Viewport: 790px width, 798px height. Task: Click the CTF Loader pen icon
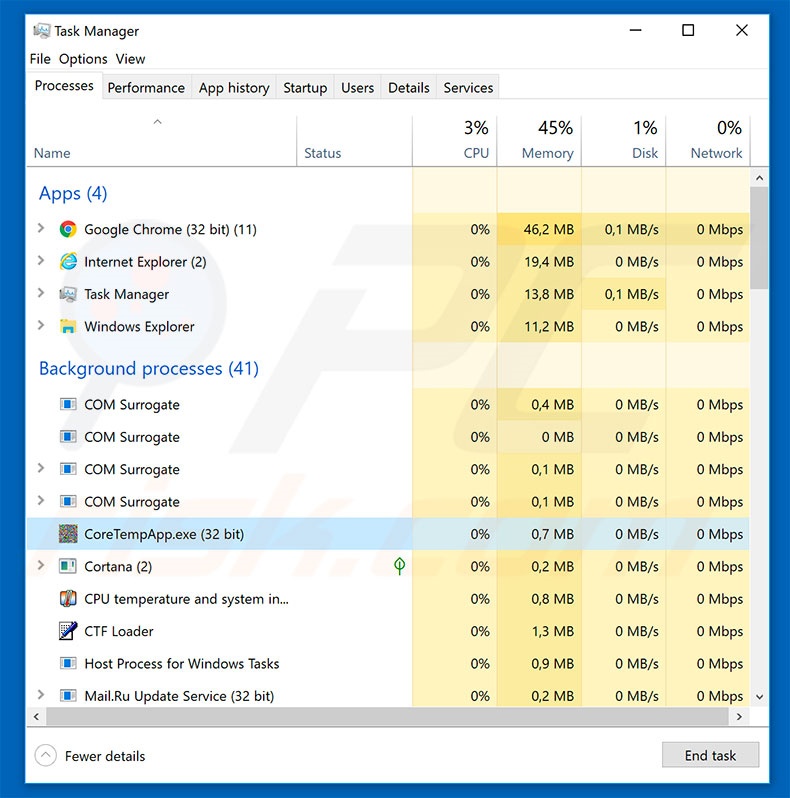68,631
